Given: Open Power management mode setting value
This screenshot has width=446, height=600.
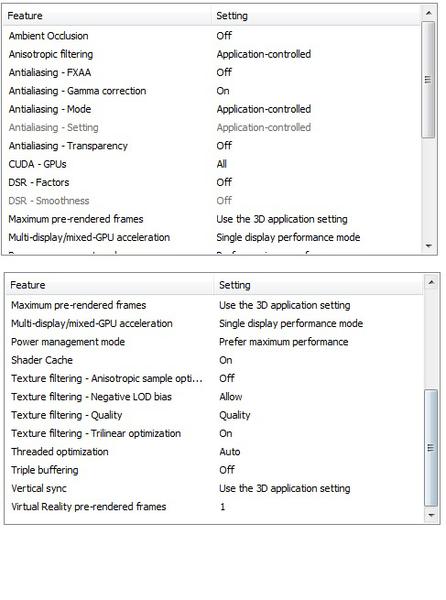Looking at the screenshot, I should point(283,342).
